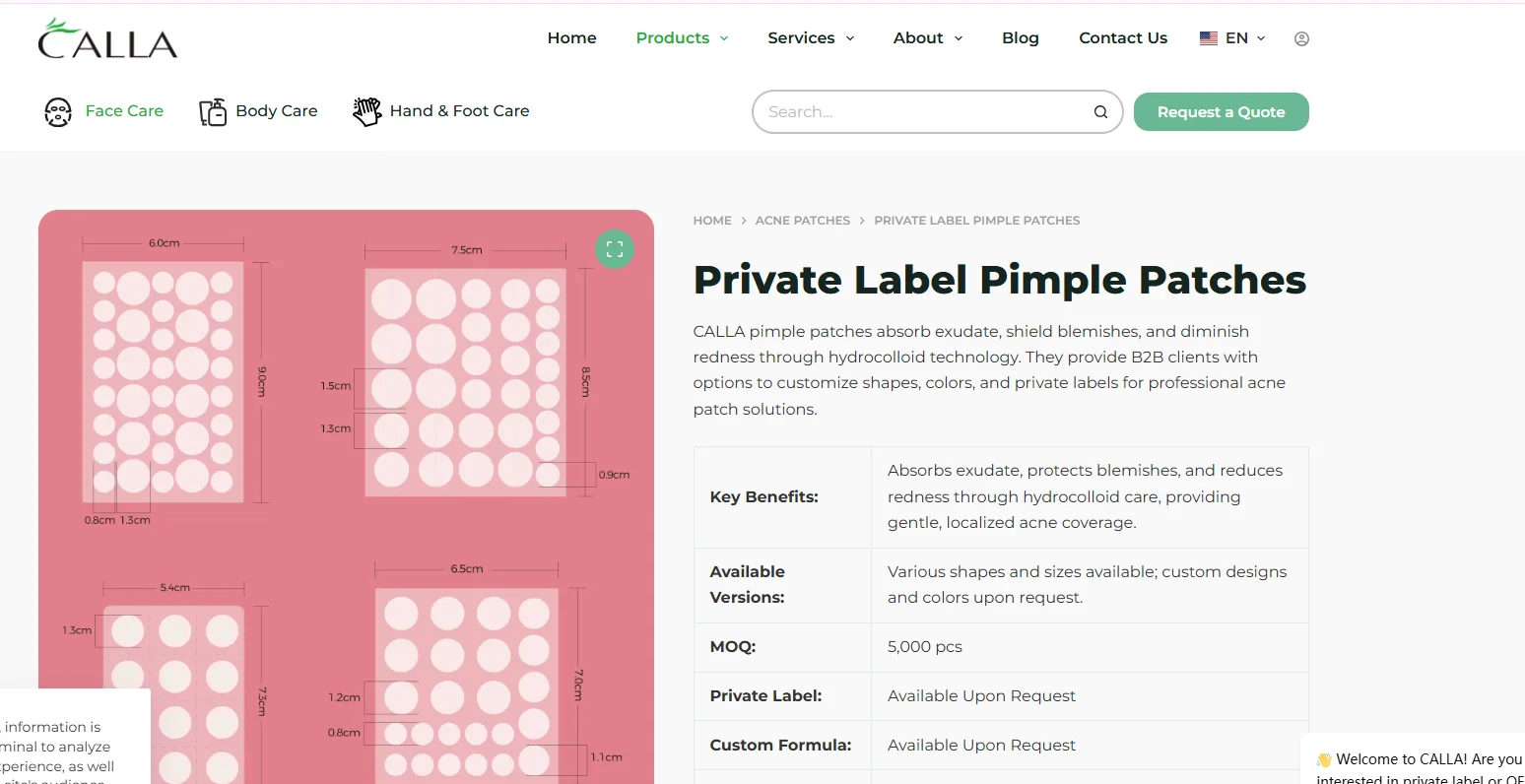The height and width of the screenshot is (784, 1525).
Task: Open the ACNE PATCHES breadcrumb link
Action: coord(803,220)
